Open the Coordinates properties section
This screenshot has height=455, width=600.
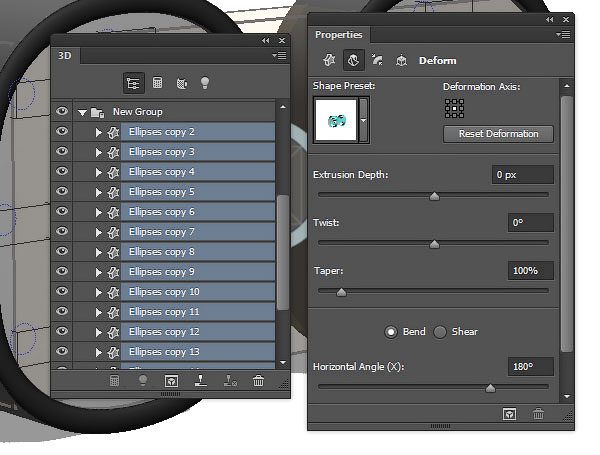coord(401,60)
